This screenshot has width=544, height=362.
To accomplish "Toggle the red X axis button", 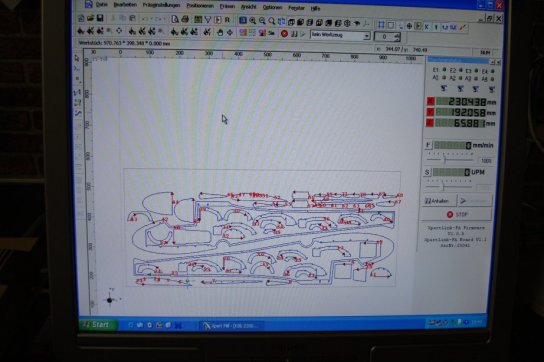I will [431, 101].
